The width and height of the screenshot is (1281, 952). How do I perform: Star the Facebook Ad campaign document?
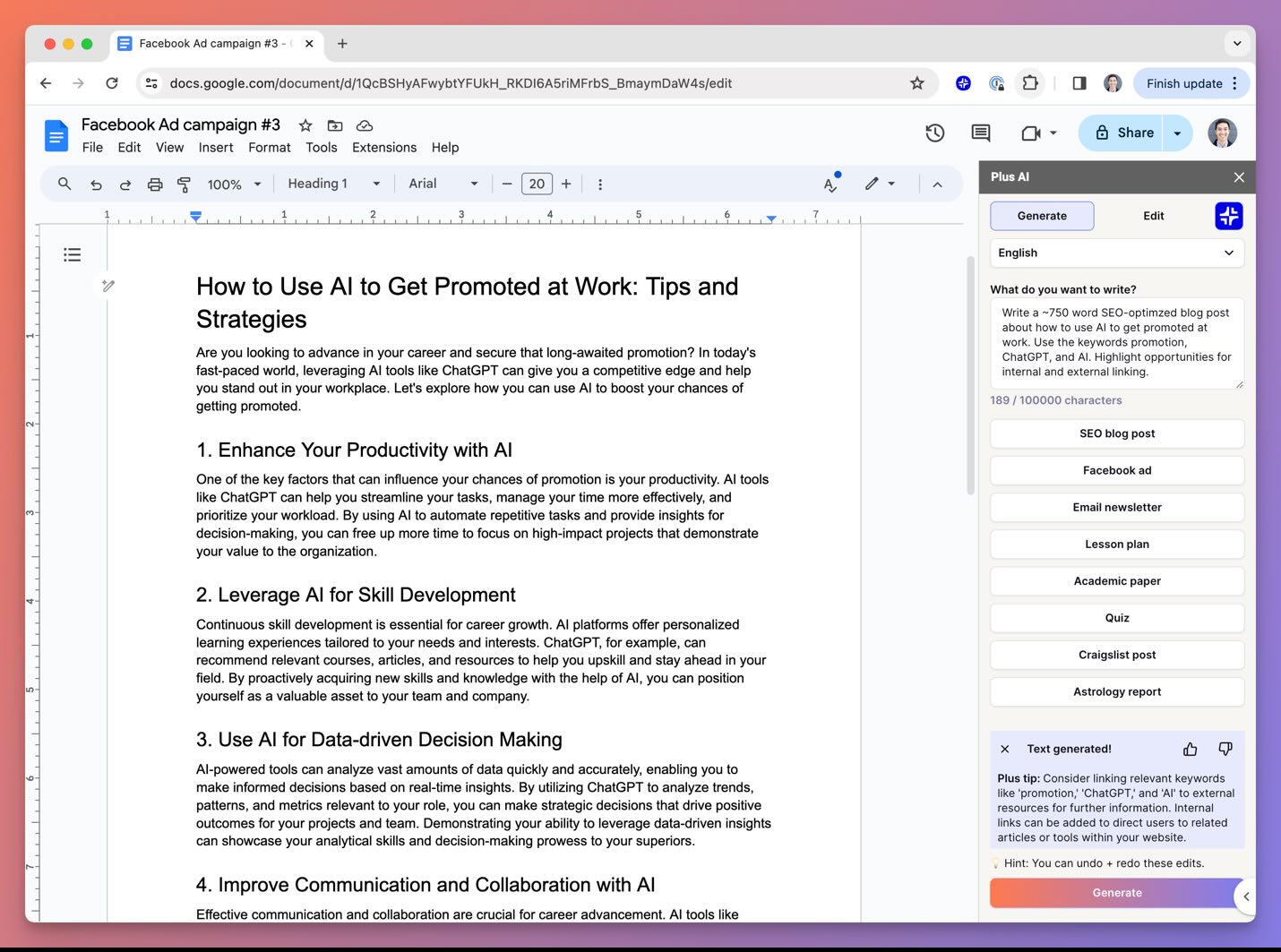(305, 125)
